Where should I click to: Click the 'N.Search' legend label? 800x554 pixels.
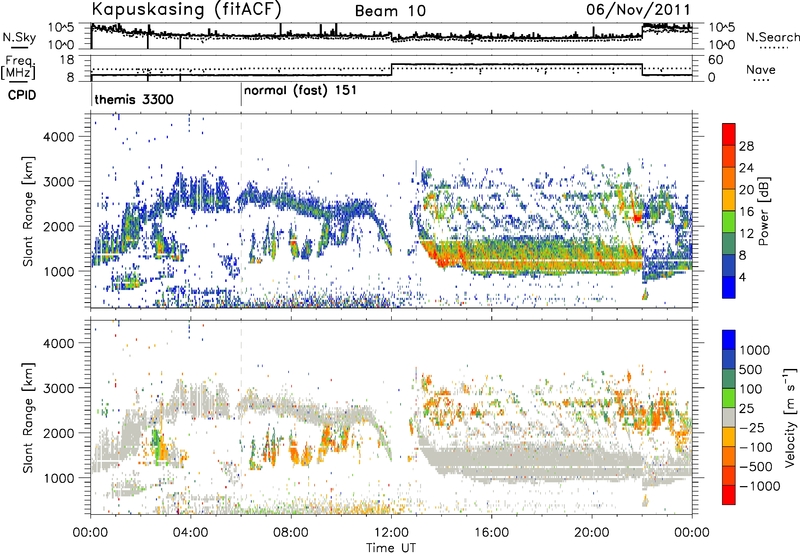pyautogui.click(x=772, y=37)
